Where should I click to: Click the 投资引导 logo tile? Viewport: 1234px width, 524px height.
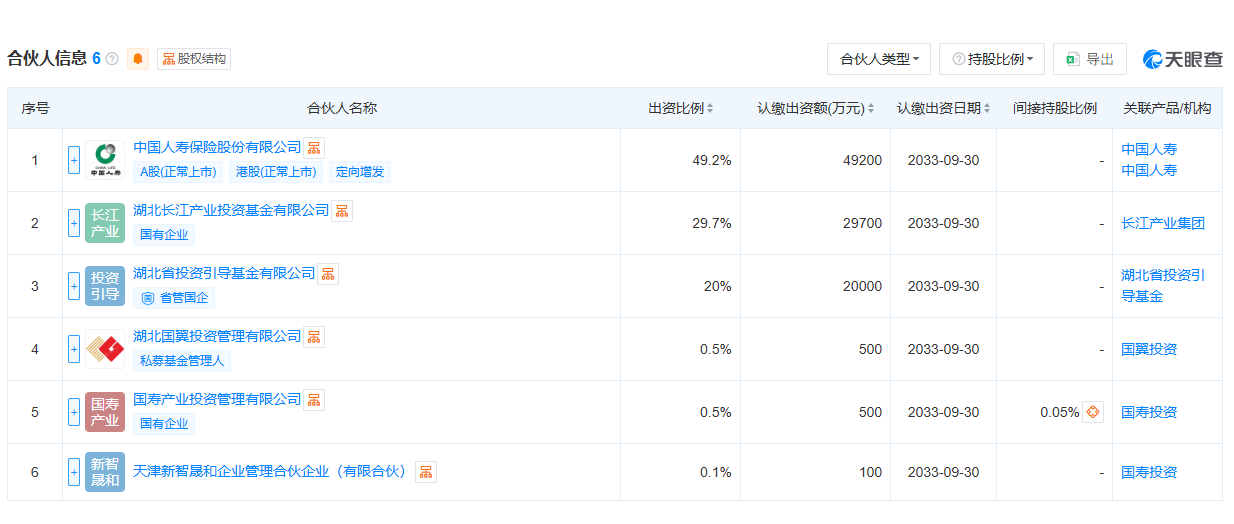pos(105,286)
